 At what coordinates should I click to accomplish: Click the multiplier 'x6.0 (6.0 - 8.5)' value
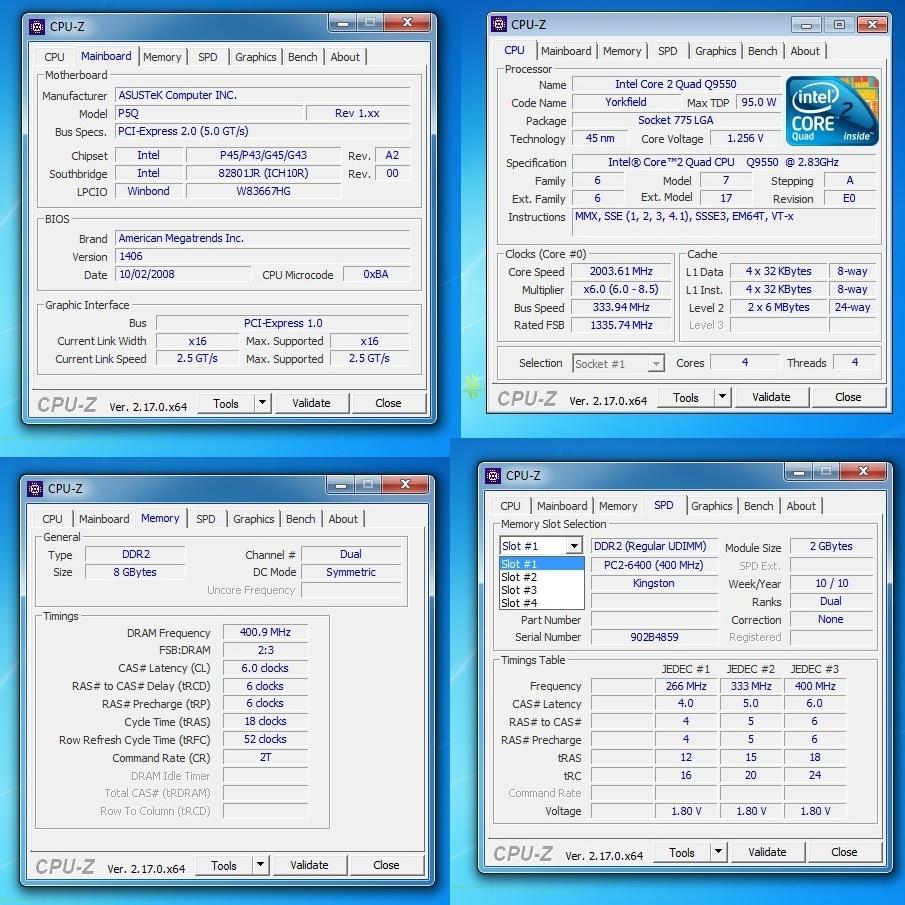pos(621,289)
